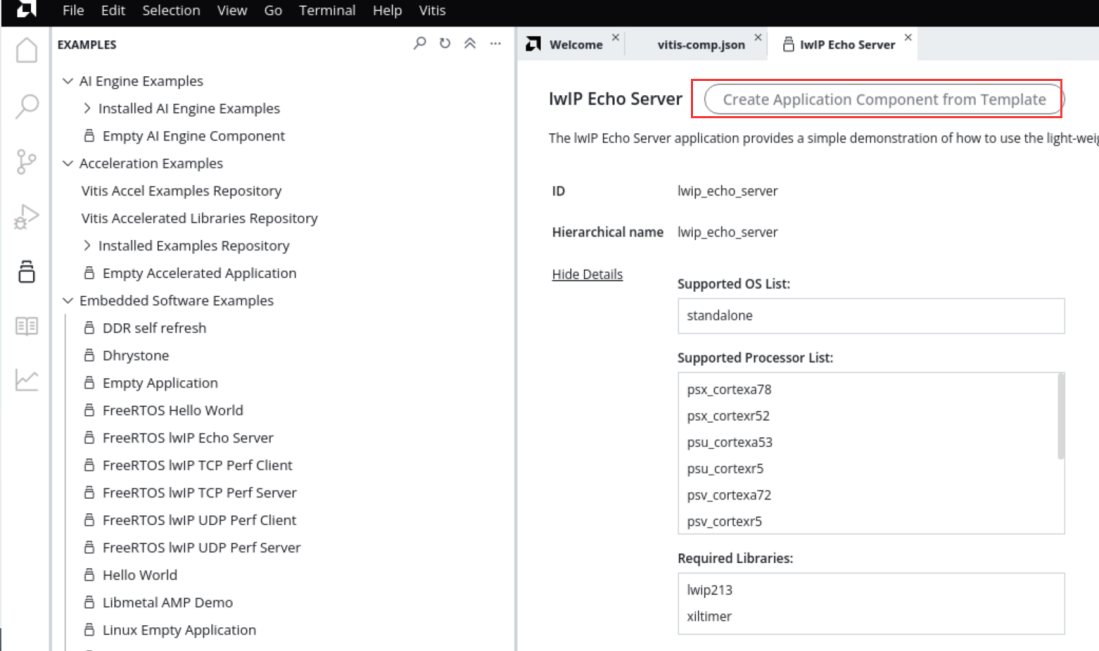Switch to the lwIP Echo Server tab
Image resolution: width=1099 pixels, height=651 pixels.
click(847, 44)
